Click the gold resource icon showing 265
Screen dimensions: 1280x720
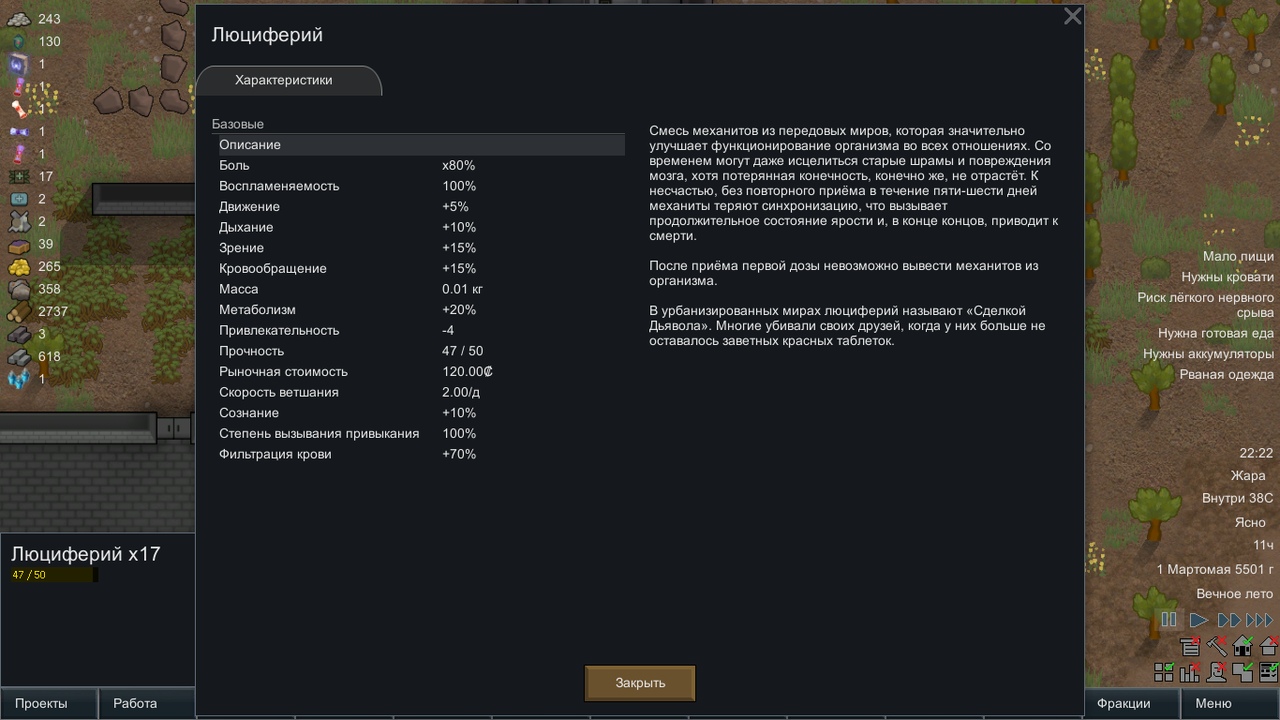(19, 267)
